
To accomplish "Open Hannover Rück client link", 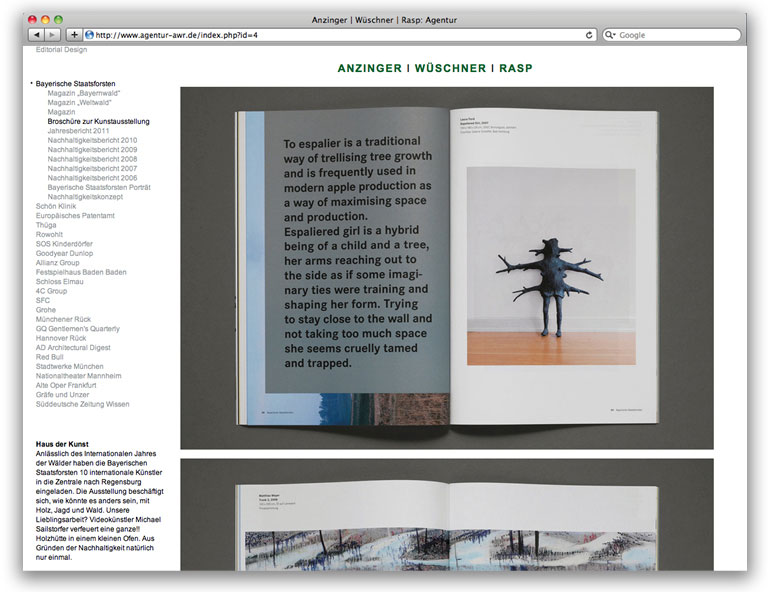I will (x=60, y=338).
